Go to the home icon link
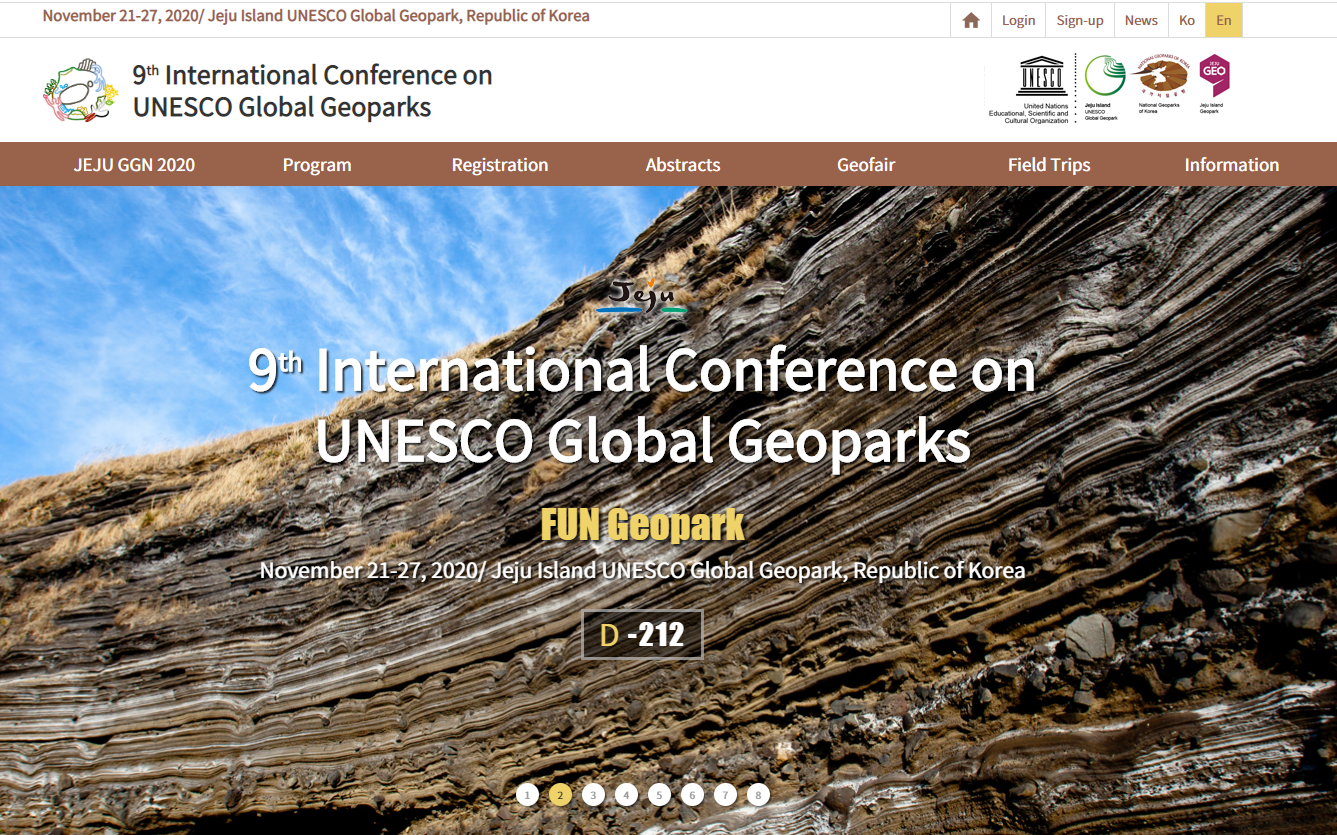 970,20
